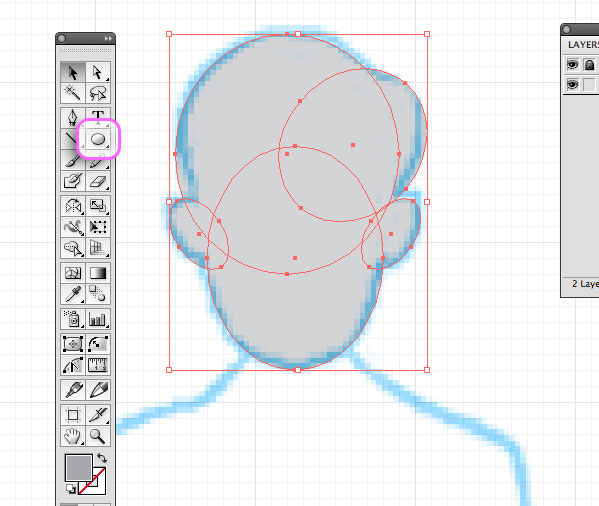Activate the Eyedropper tool
Image resolution: width=599 pixels, height=506 pixels.
pyautogui.click(x=73, y=294)
